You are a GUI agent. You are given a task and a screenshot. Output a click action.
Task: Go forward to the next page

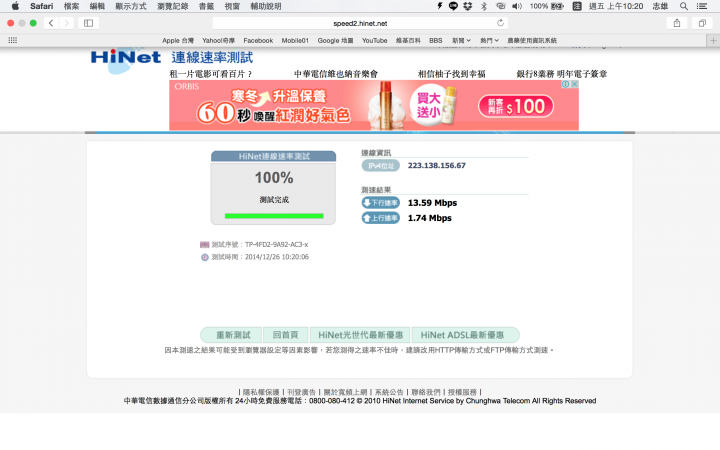tap(66, 23)
